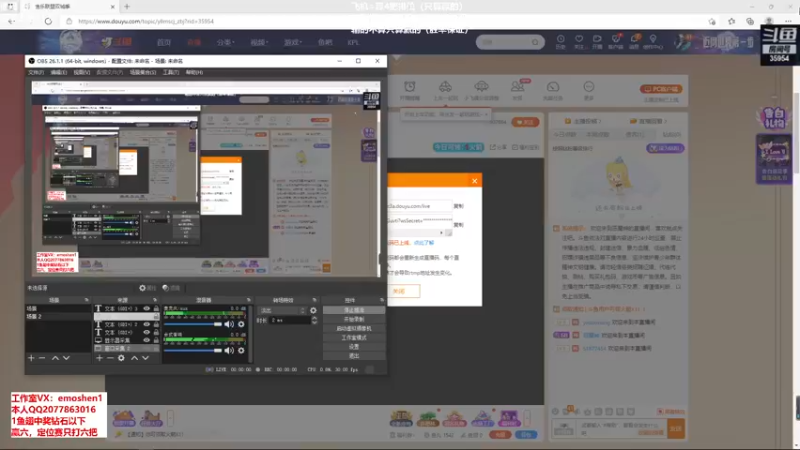
Task: Move the selected scene up
Action: pyautogui.click(x=55, y=358)
